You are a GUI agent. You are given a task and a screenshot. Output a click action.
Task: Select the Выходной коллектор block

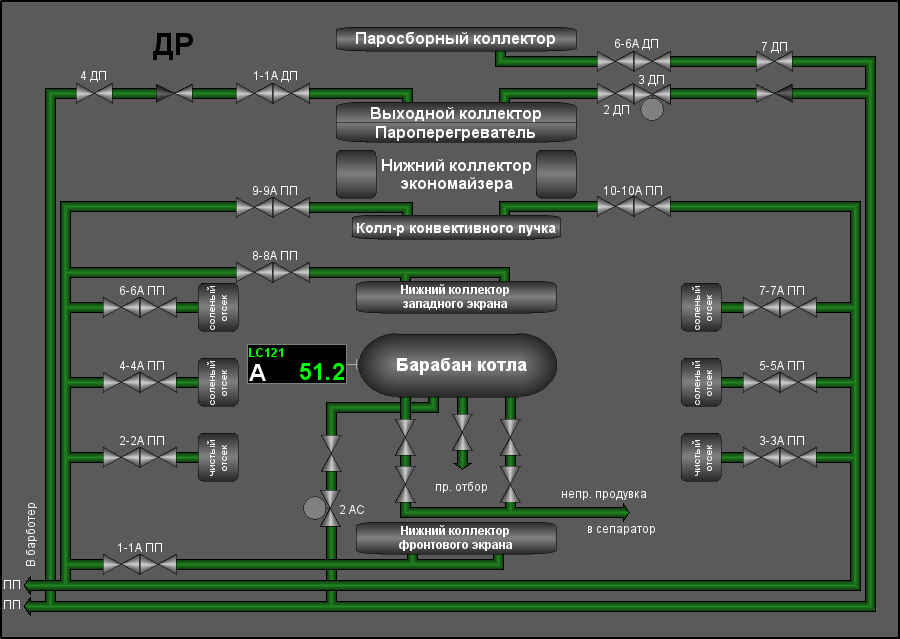point(456,113)
